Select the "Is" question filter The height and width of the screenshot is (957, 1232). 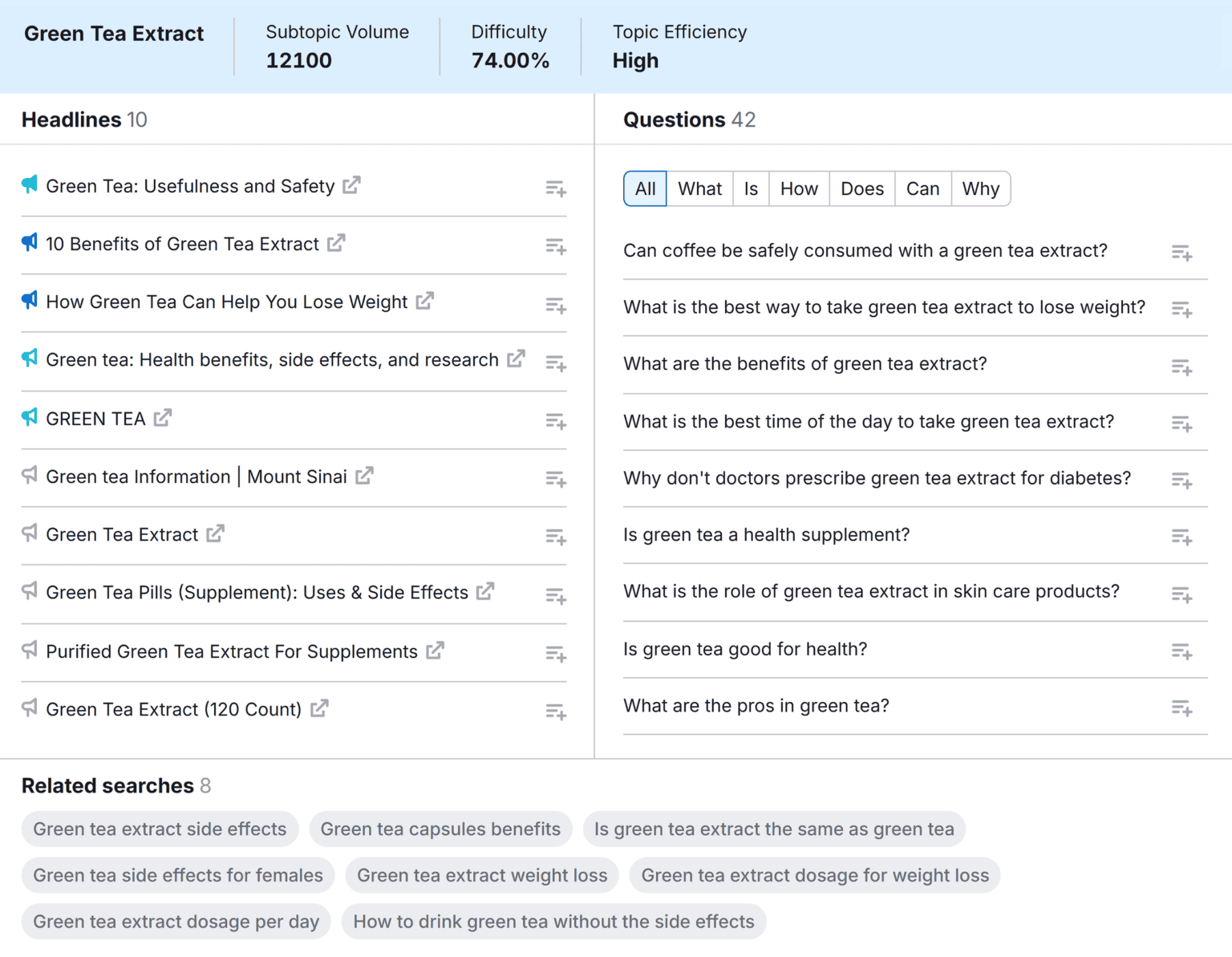click(751, 189)
